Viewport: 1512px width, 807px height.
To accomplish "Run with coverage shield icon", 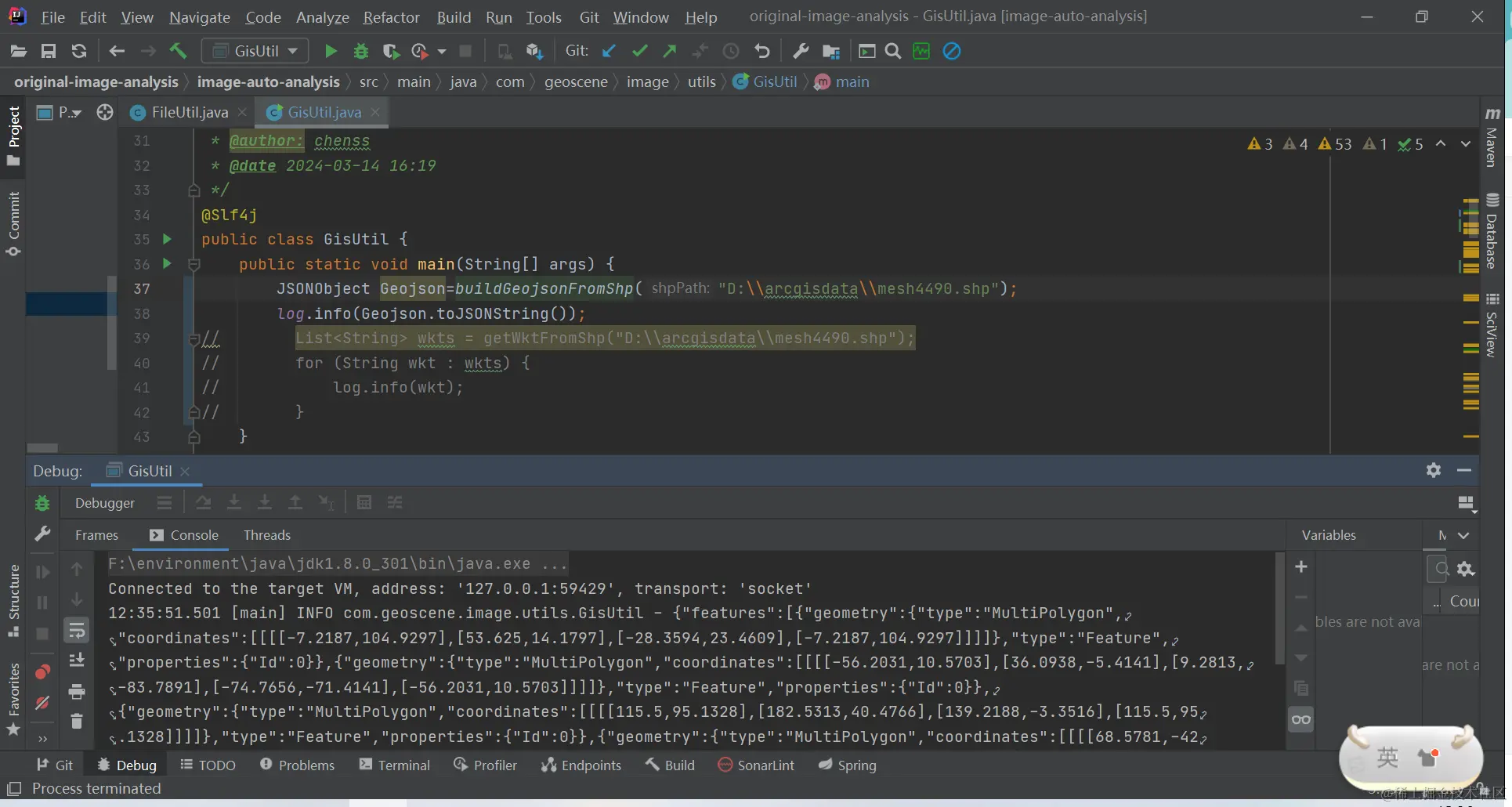I will coord(390,51).
